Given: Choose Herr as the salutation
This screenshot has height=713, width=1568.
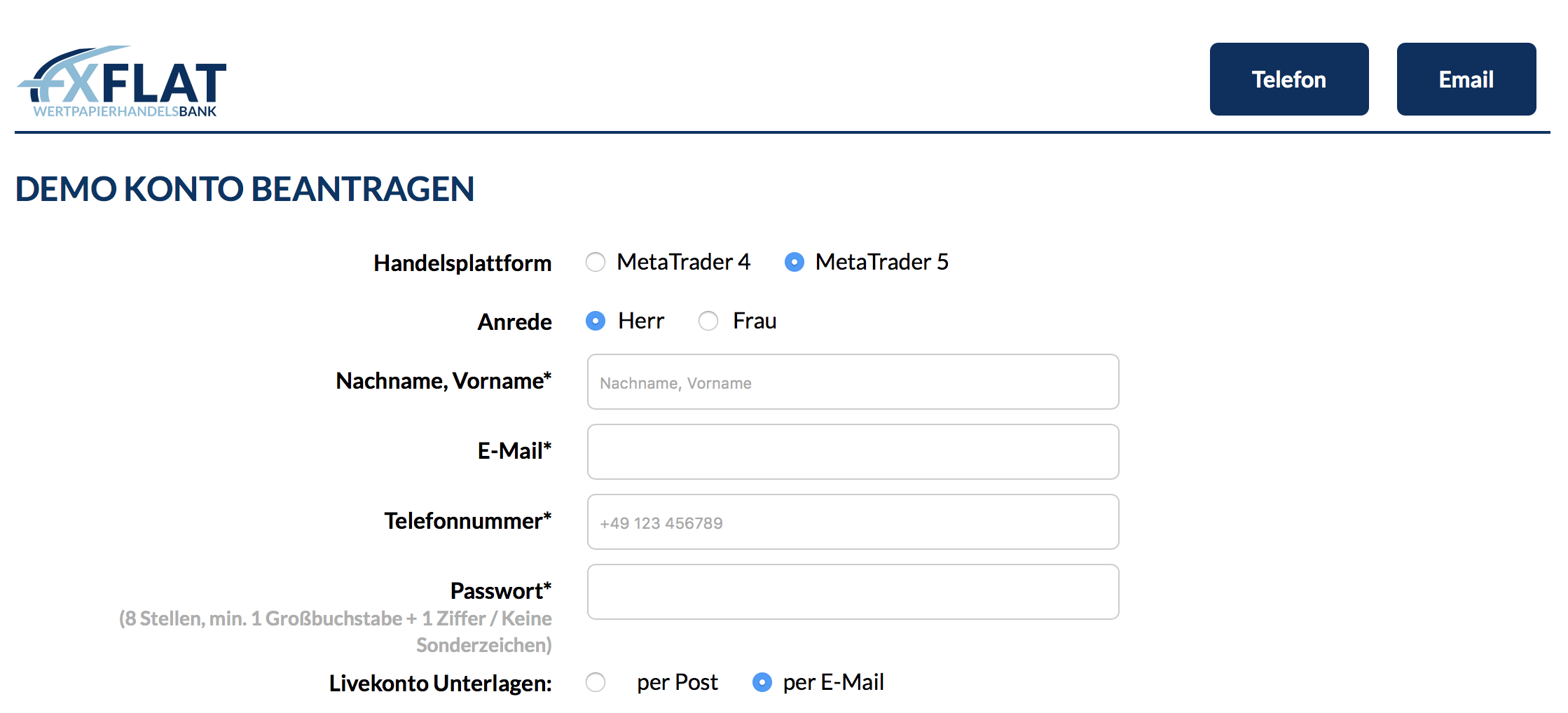Looking at the screenshot, I should 596,321.
